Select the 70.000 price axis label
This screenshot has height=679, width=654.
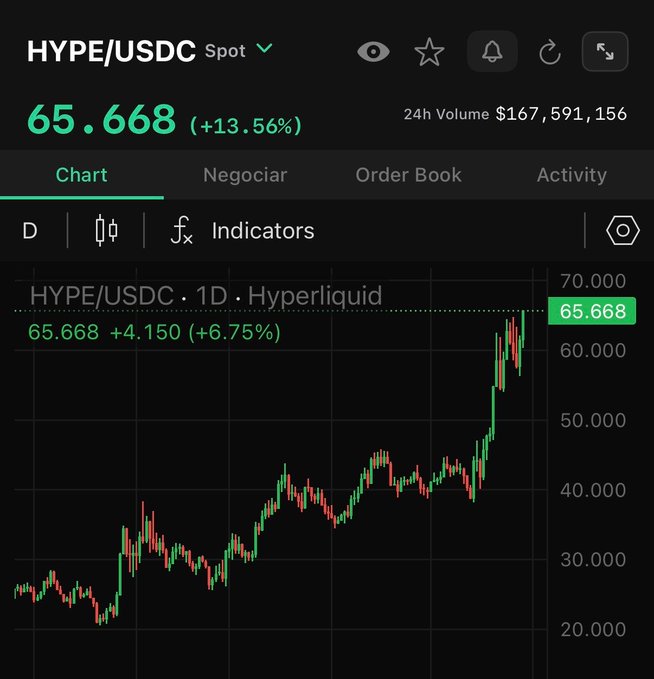[x=593, y=281]
